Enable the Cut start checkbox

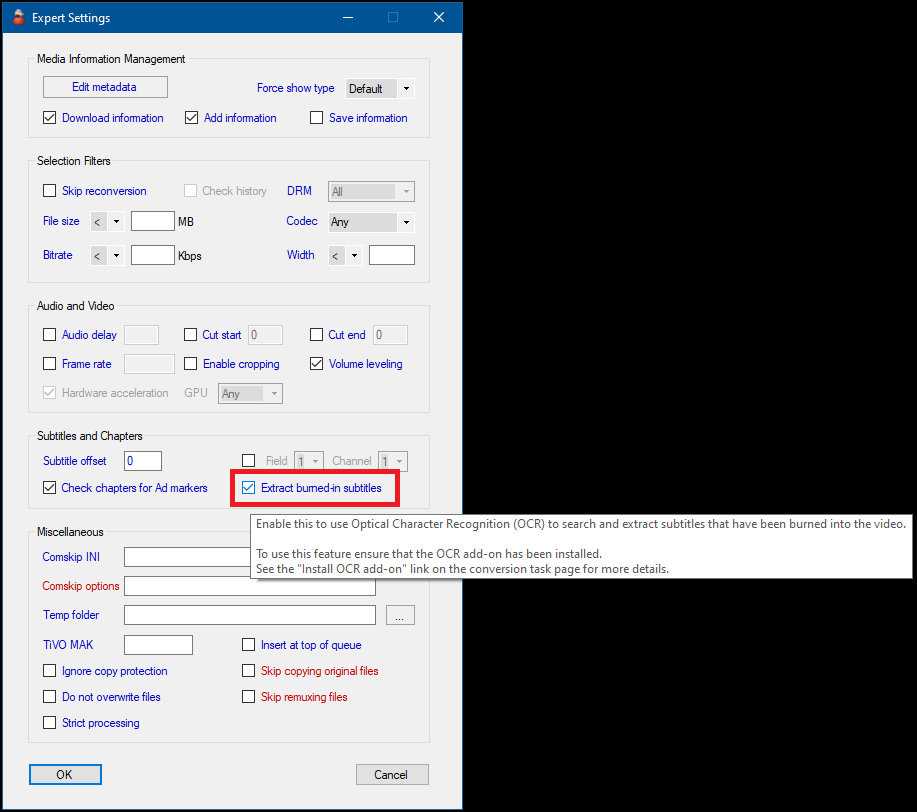click(x=191, y=335)
